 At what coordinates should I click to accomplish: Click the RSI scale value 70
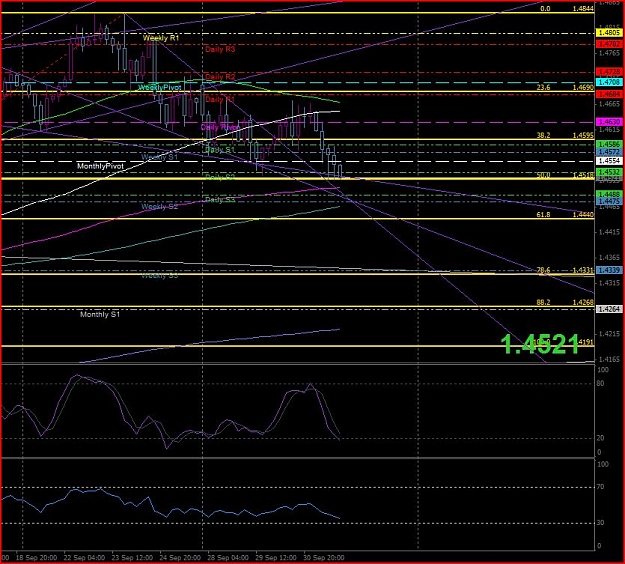tap(602, 487)
